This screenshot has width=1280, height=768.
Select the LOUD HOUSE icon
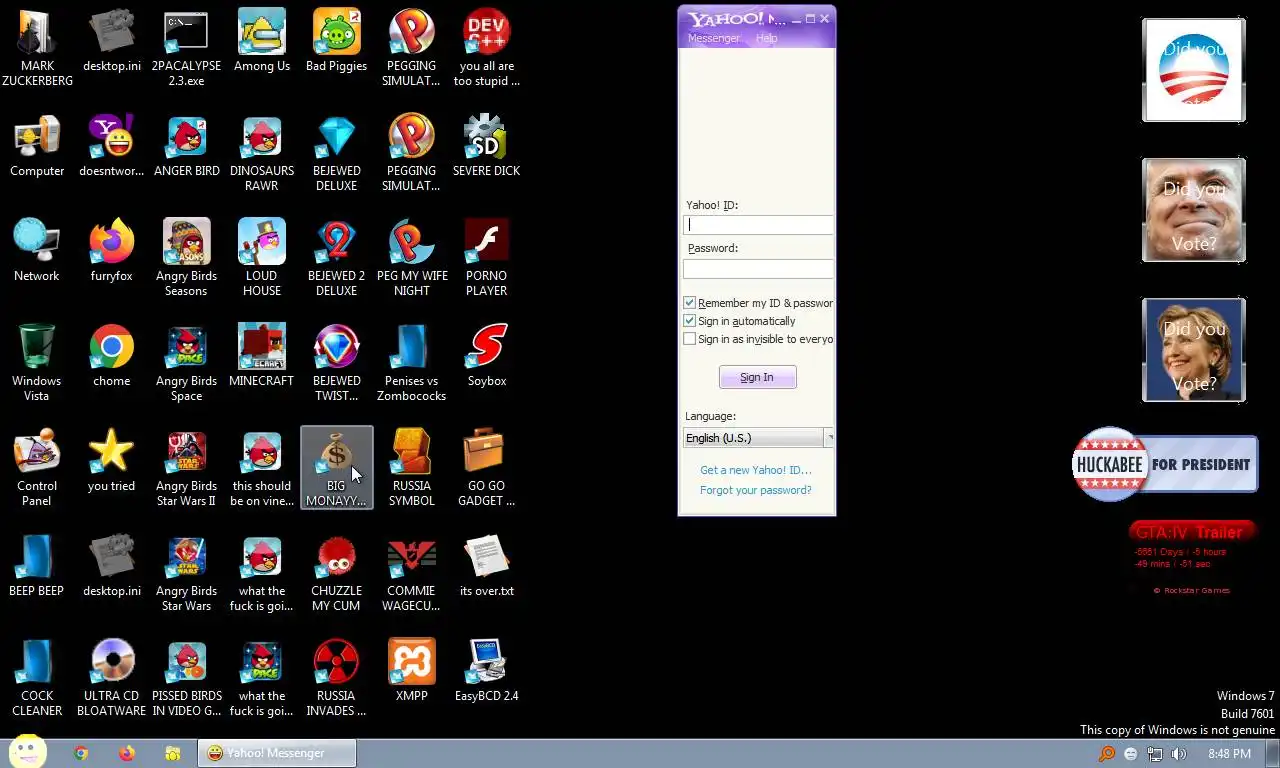(261, 258)
